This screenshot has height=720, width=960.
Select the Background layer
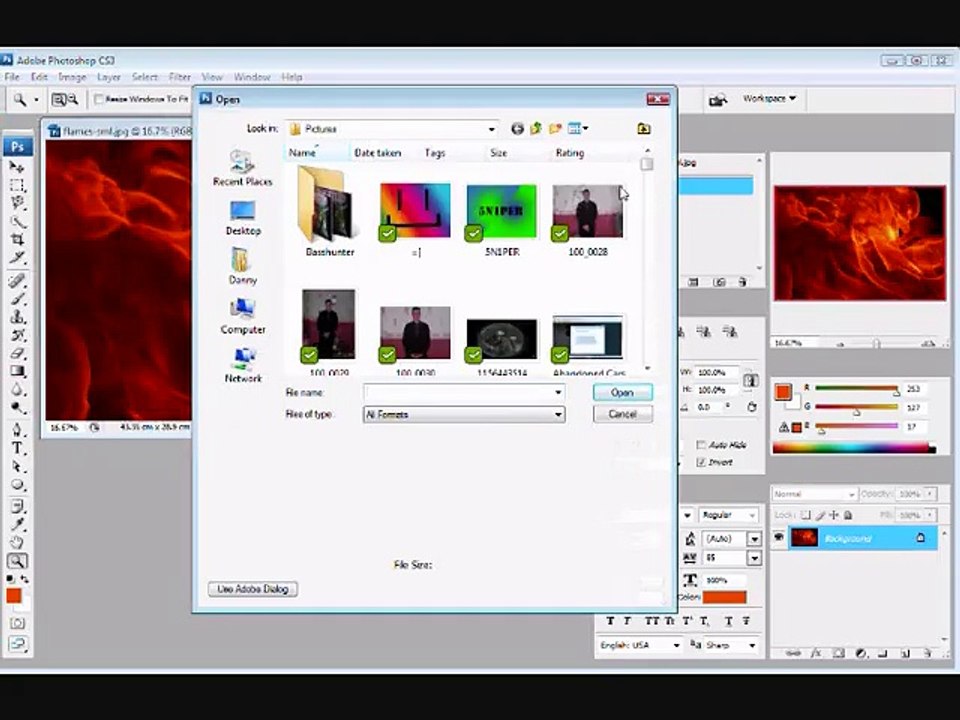pyautogui.click(x=862, y=538)
